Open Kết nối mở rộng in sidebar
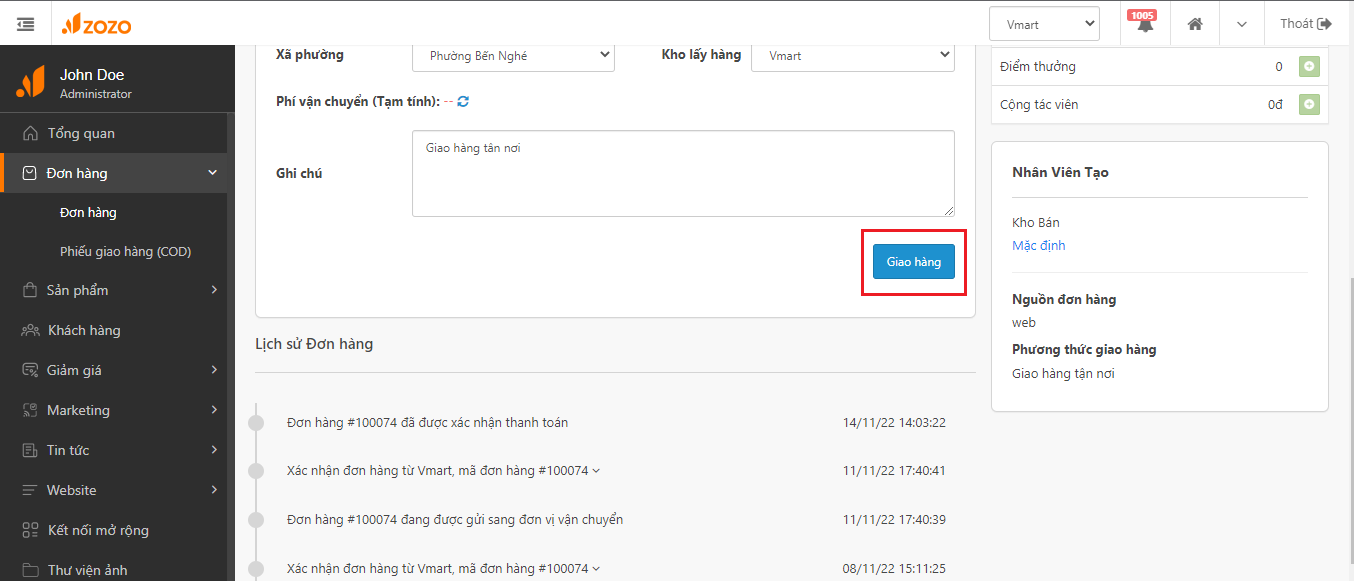1354x581 pixels. coord(114,530)
